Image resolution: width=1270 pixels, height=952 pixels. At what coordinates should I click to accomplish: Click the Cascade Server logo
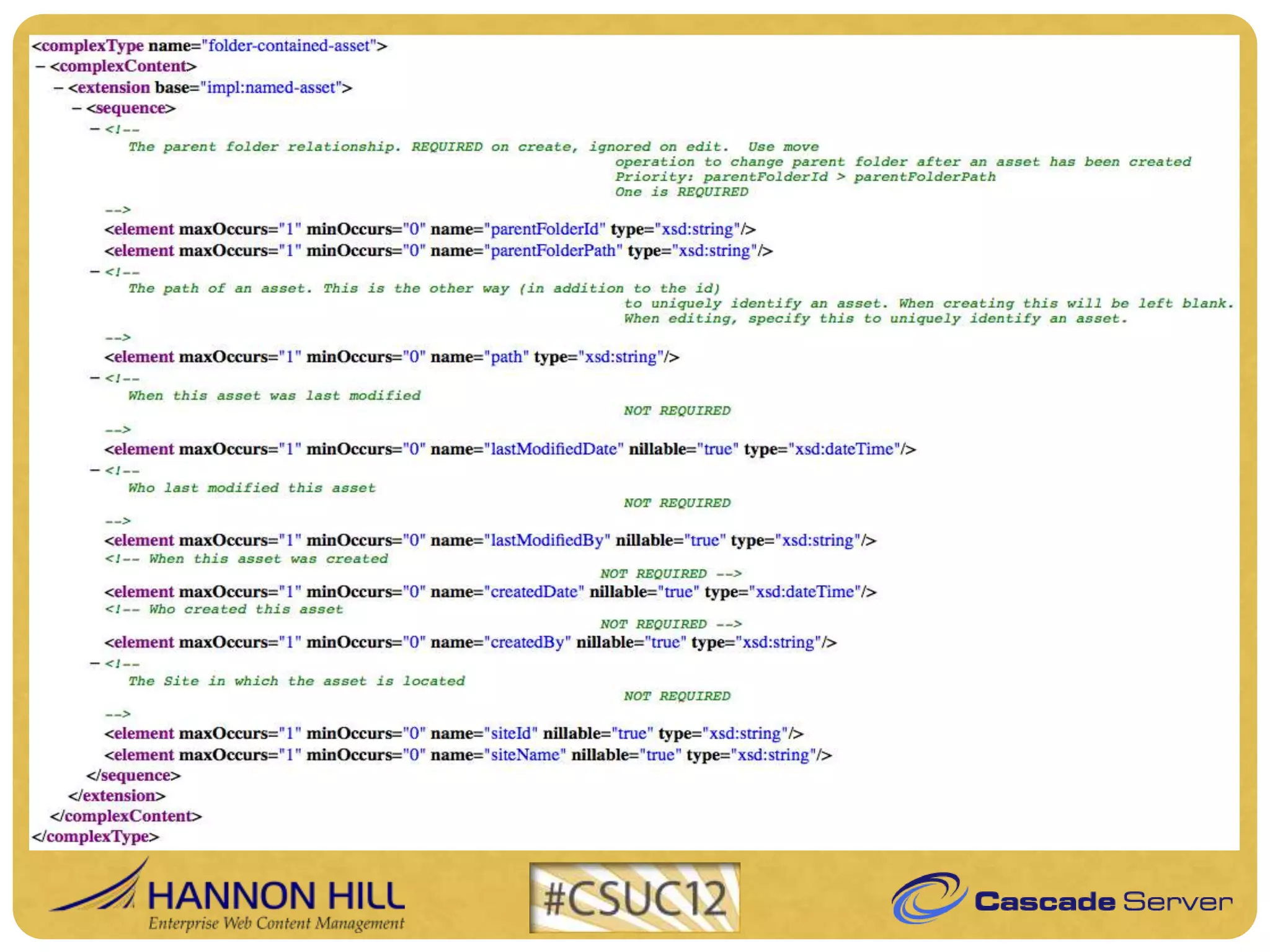pos(1062,899)
